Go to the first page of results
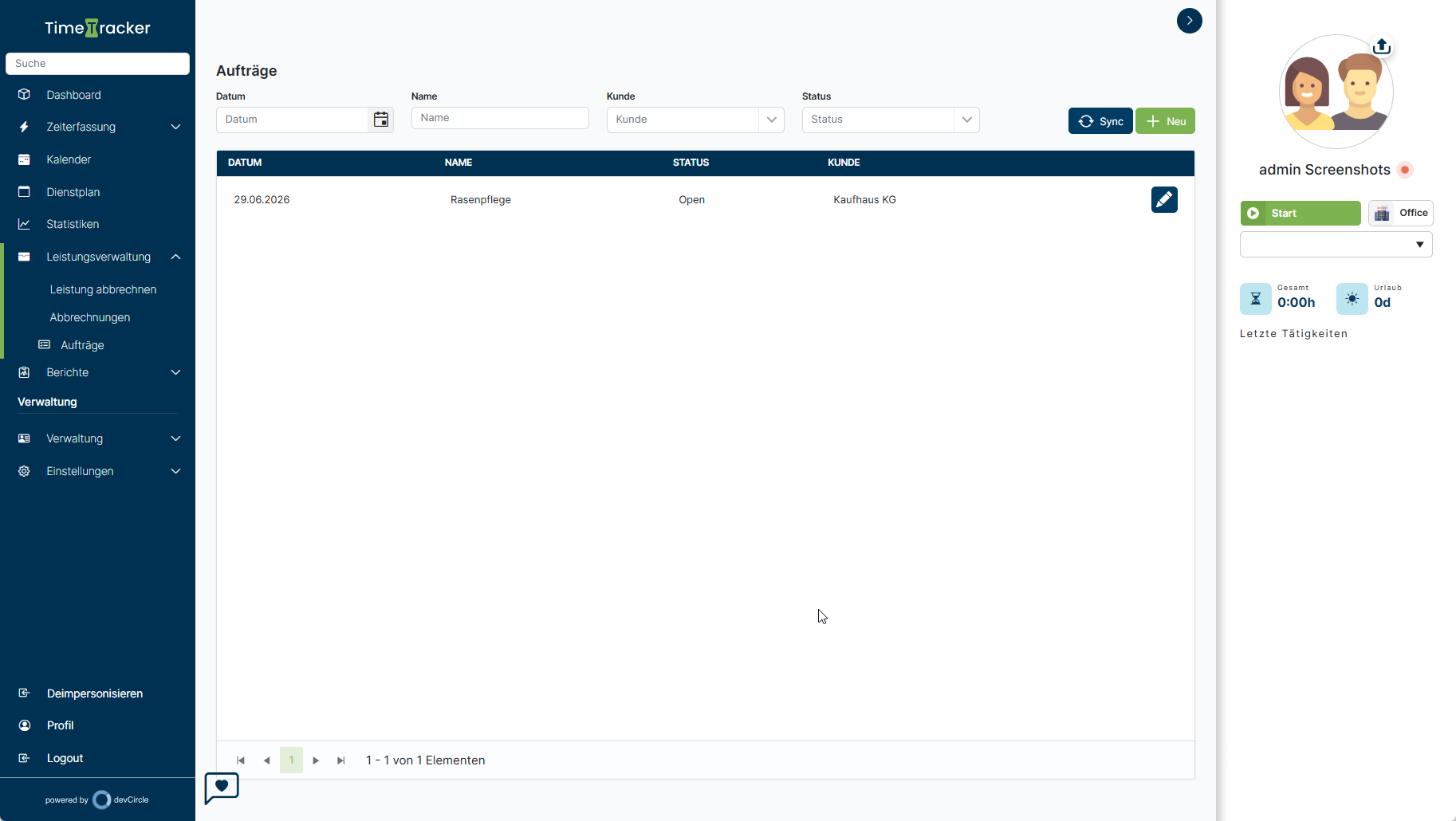This screenshot has width=1456, height=821. click(x=241, y=760)
